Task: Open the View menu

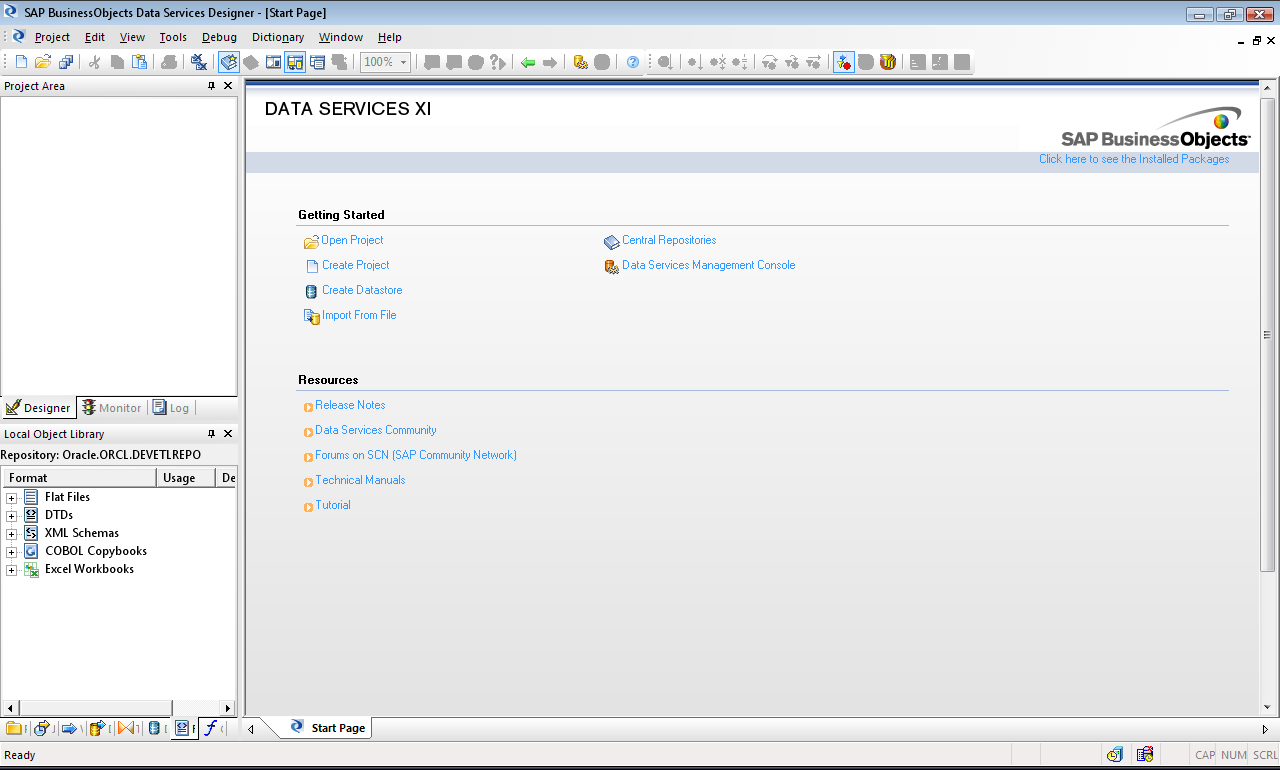Action: click(x=132, y=37)
